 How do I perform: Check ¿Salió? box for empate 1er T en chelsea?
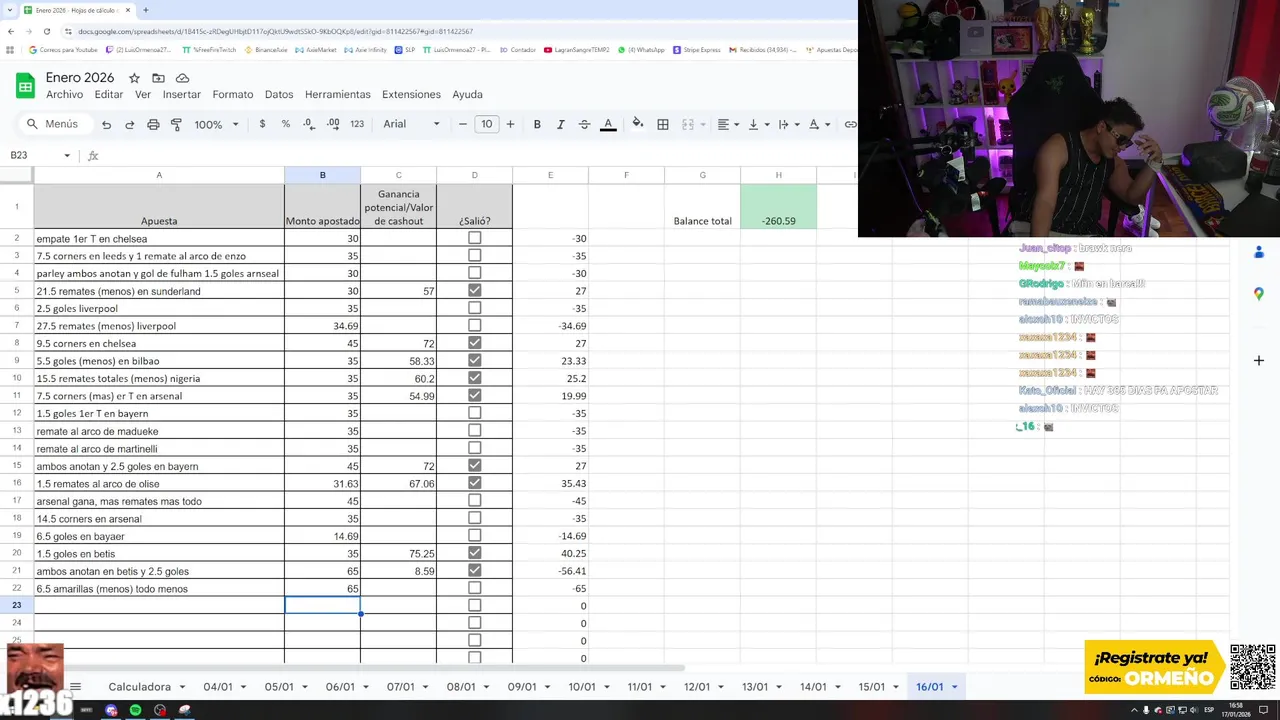click(x=475, y=238)
